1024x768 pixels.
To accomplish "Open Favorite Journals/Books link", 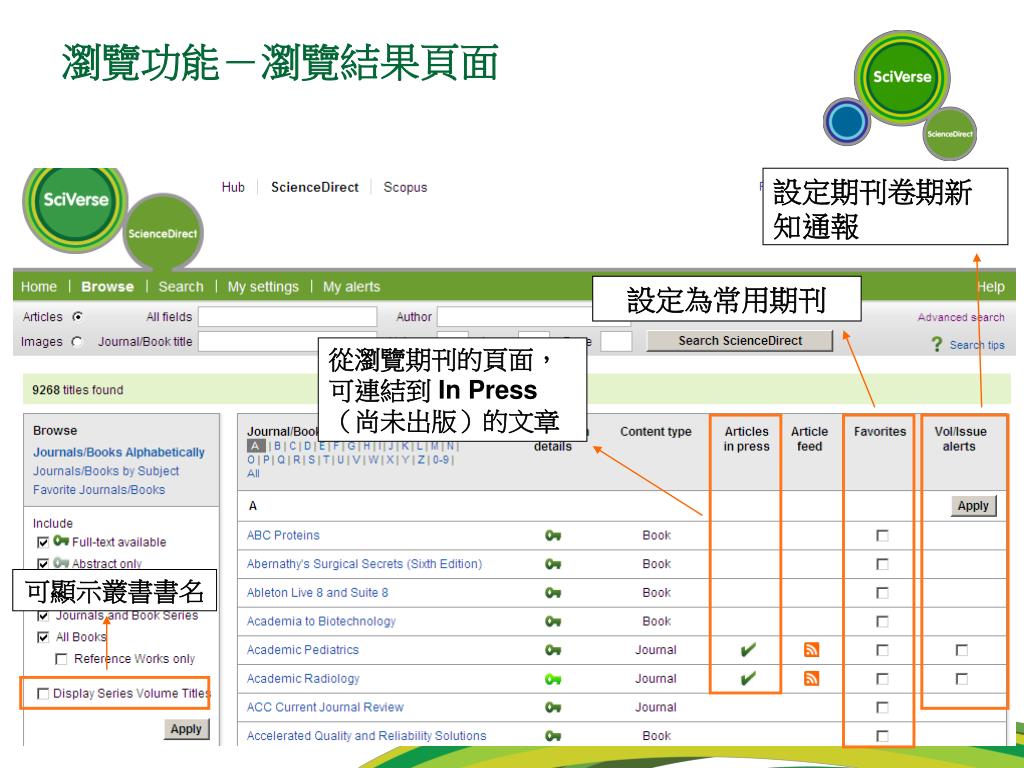I will click(99, 490).
